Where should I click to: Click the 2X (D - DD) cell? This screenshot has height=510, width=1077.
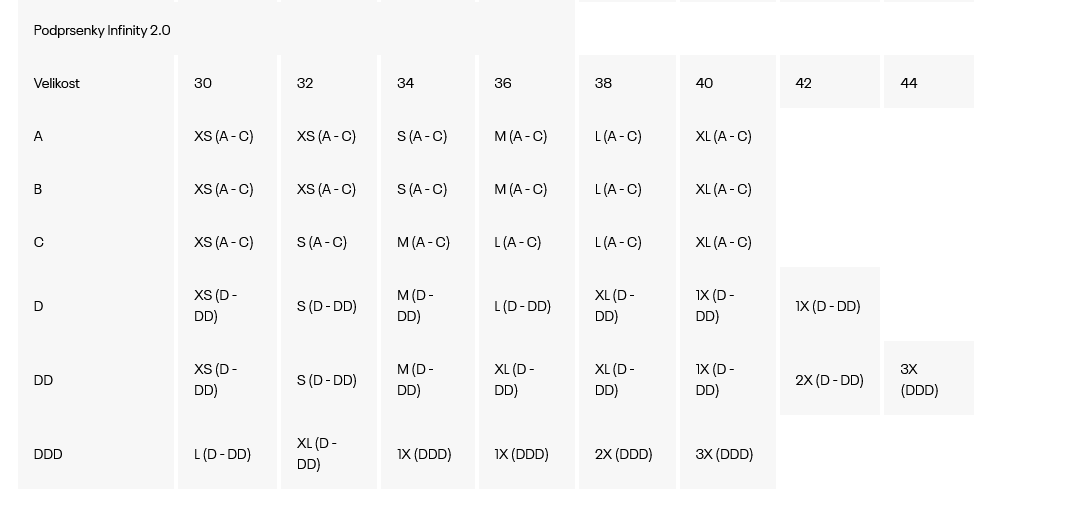click(829, 380)
